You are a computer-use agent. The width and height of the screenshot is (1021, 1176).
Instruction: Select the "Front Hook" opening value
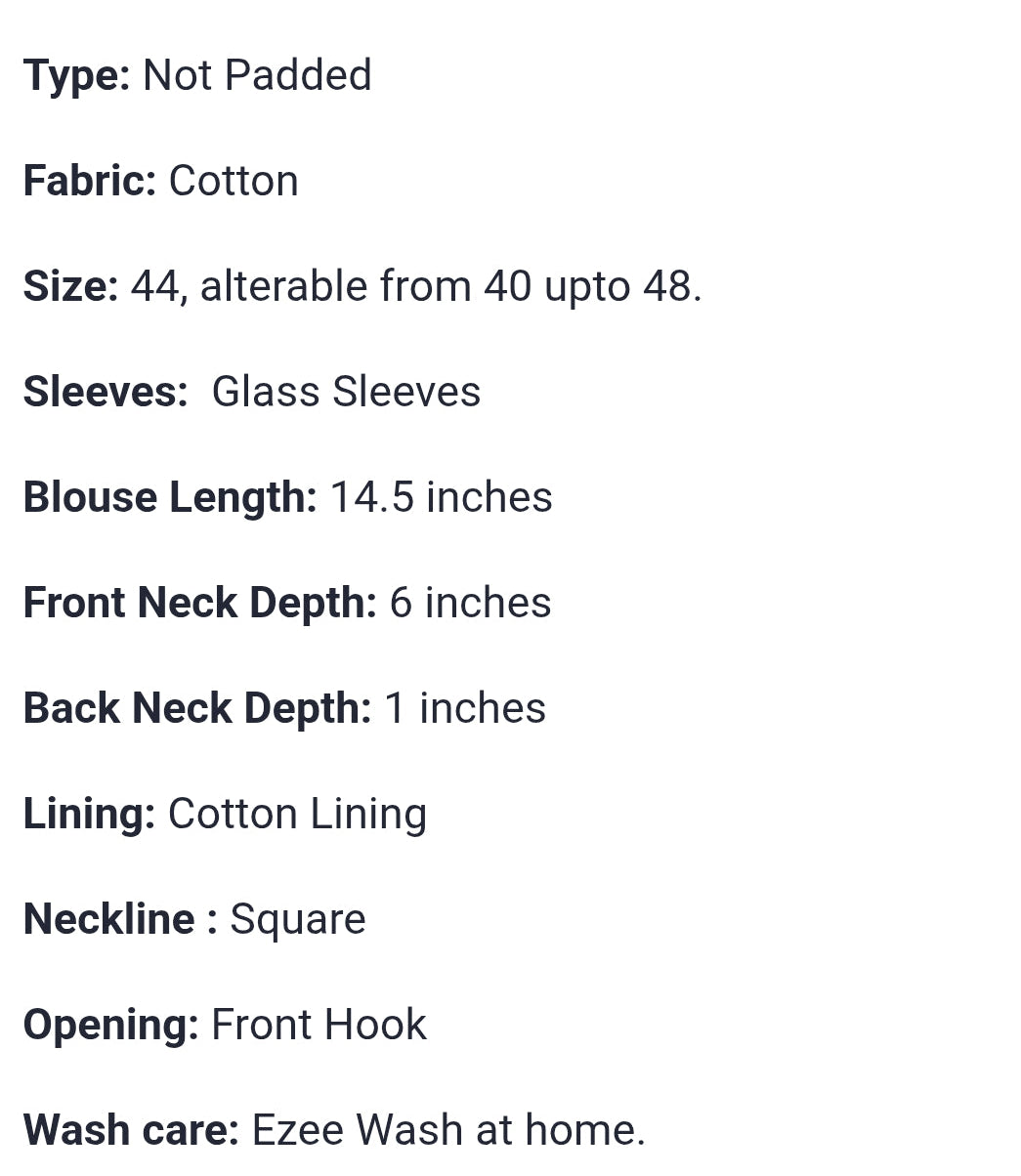pyautogui.click(x=319, y=1026)
